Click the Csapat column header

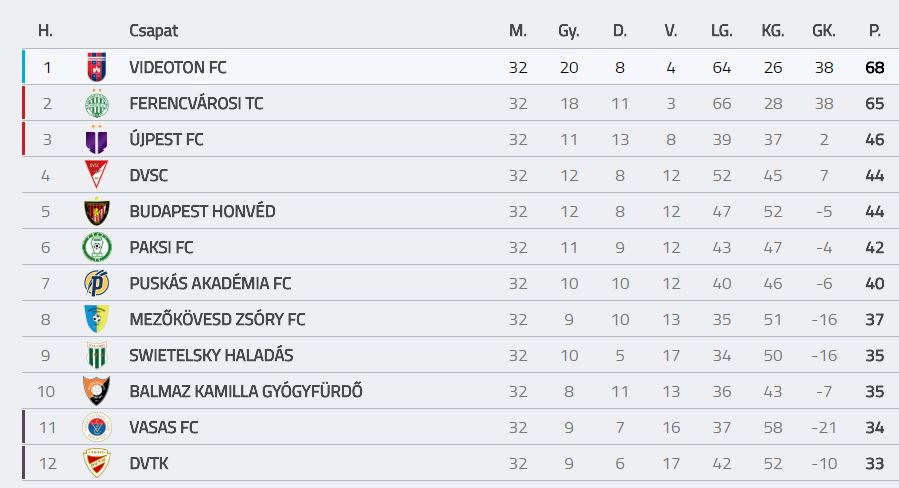(154, 31)
